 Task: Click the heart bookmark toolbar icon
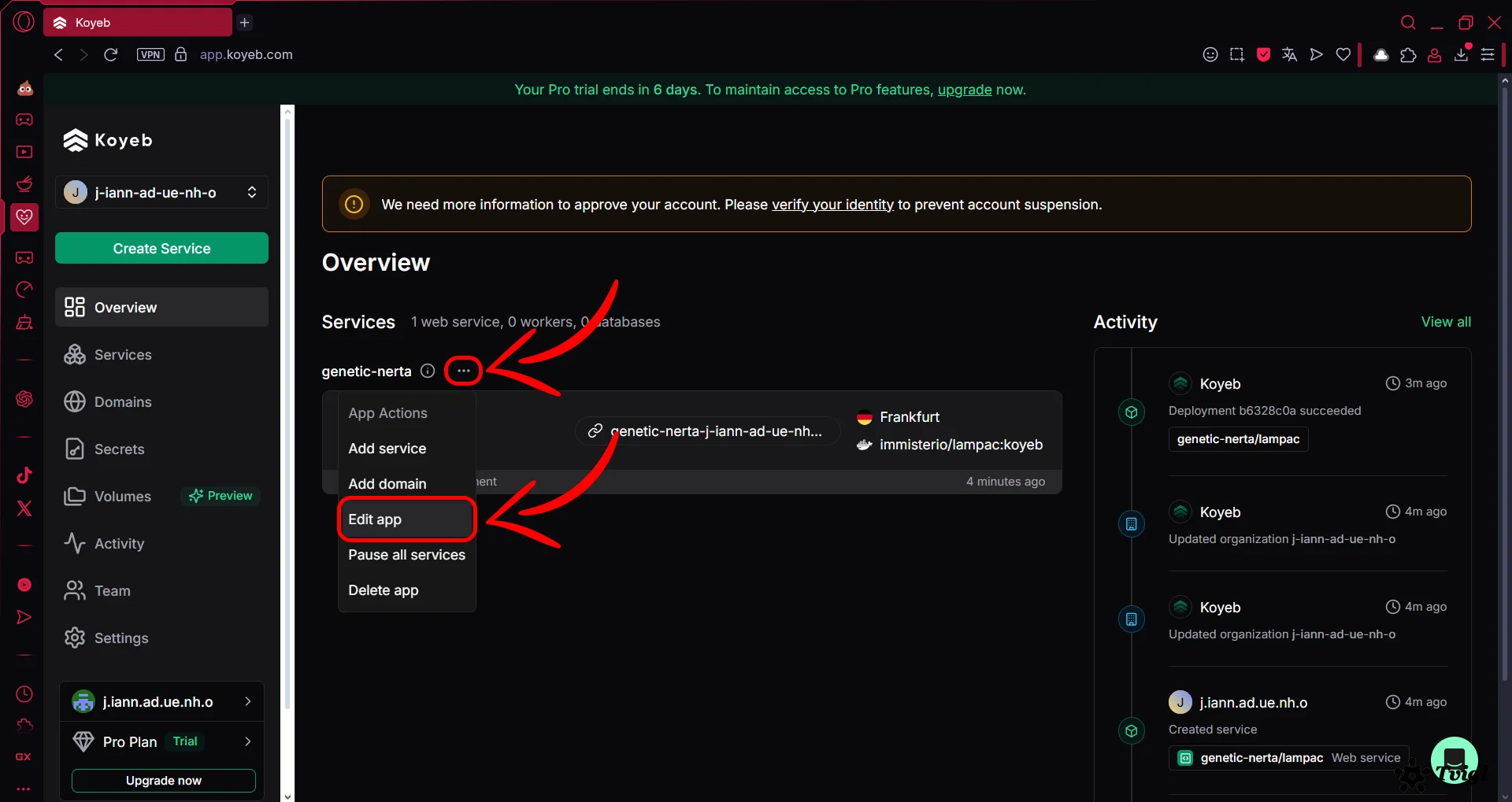point(1343,54)
